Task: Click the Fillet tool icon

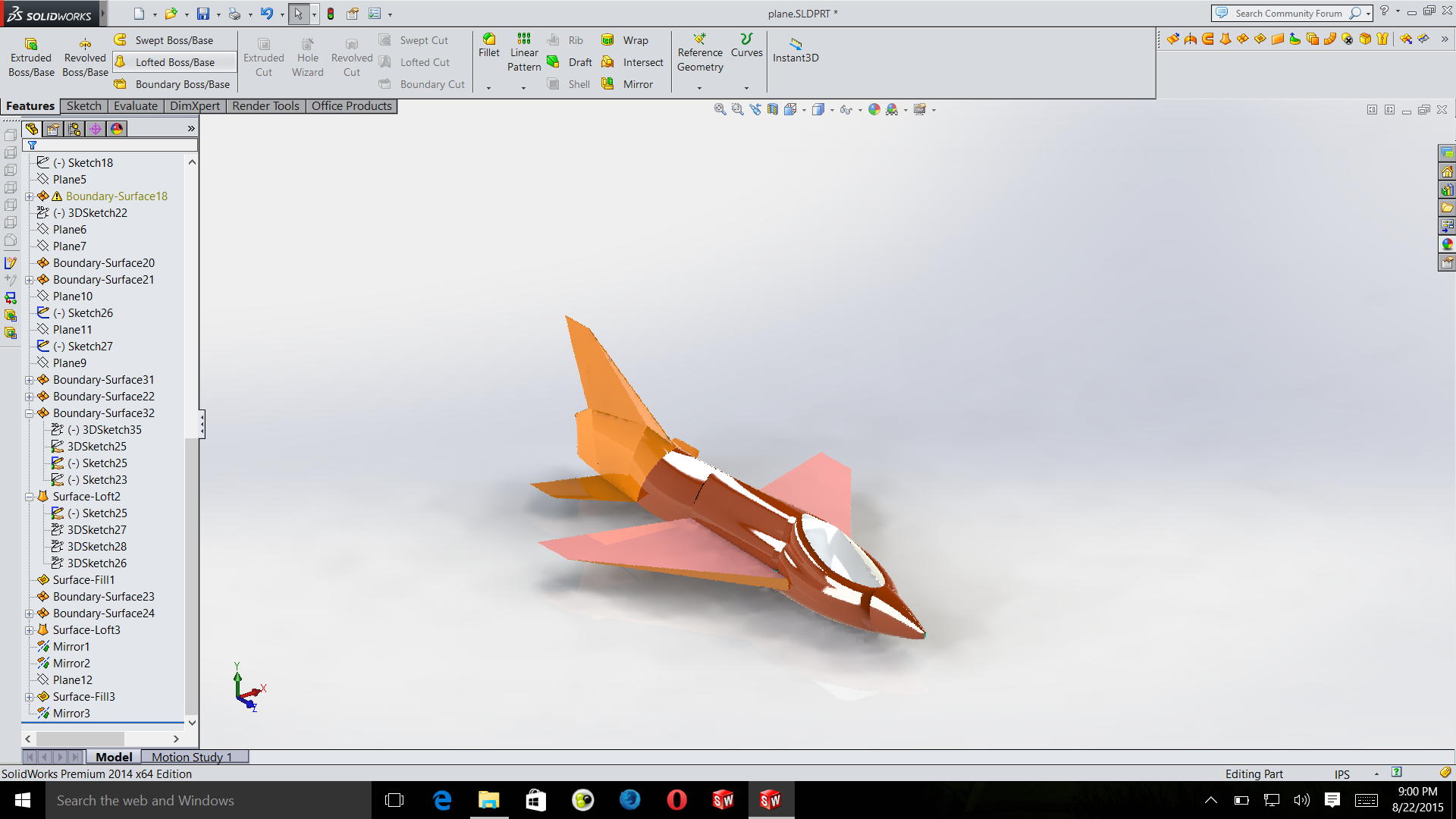Action: point(489,39)
